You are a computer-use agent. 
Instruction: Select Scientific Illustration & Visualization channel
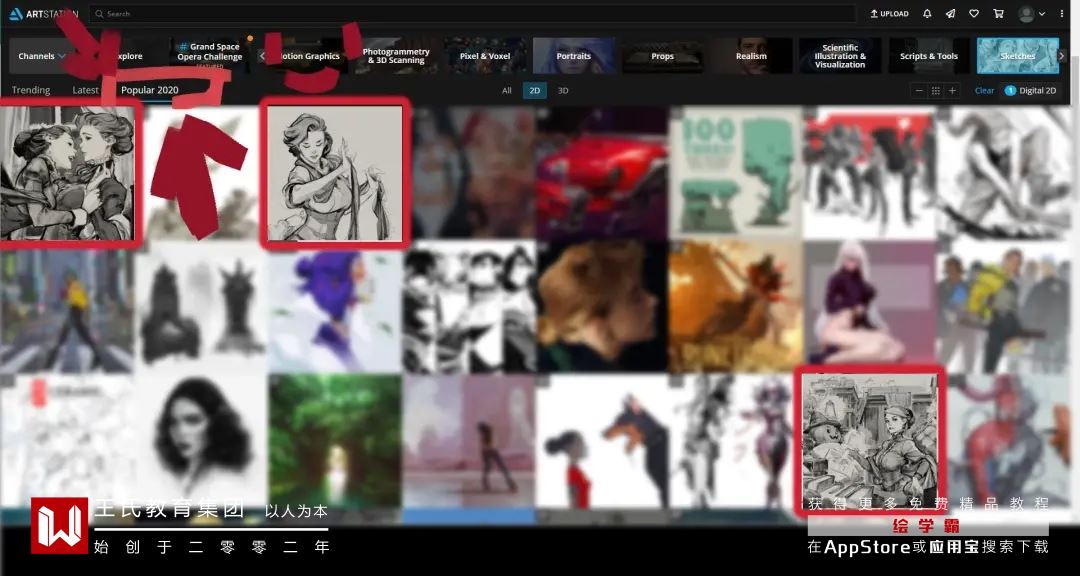(840, 56)
